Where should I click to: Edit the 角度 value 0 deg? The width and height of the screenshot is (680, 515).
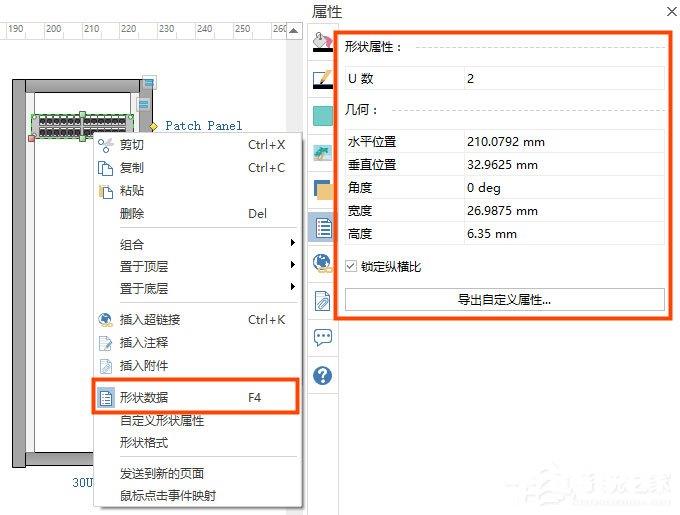coord(564,187)
